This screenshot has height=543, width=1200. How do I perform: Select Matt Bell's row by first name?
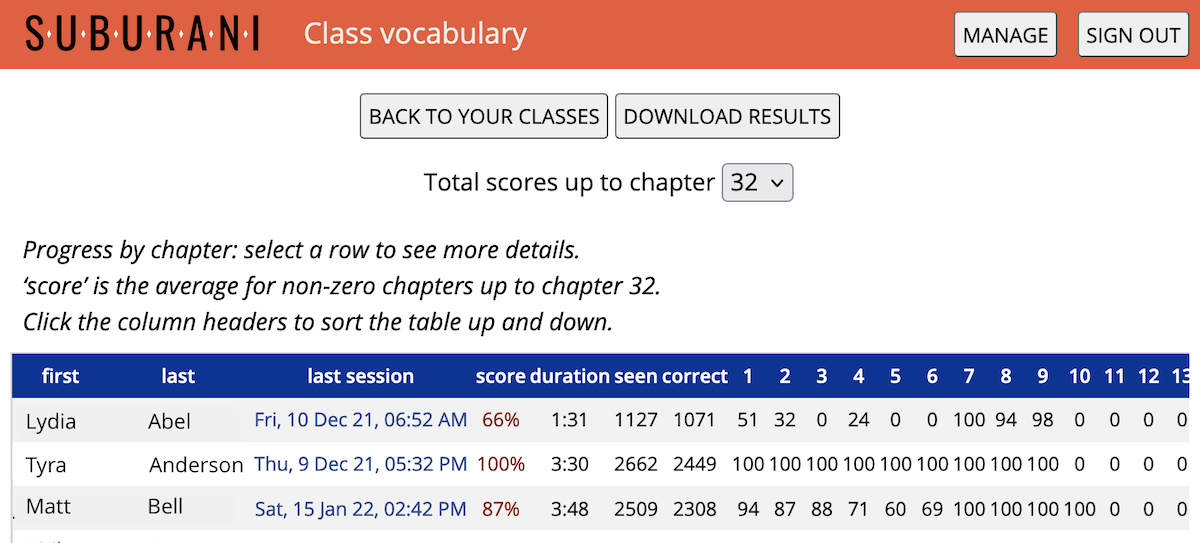pyautogui.click(x=48, y=507)
